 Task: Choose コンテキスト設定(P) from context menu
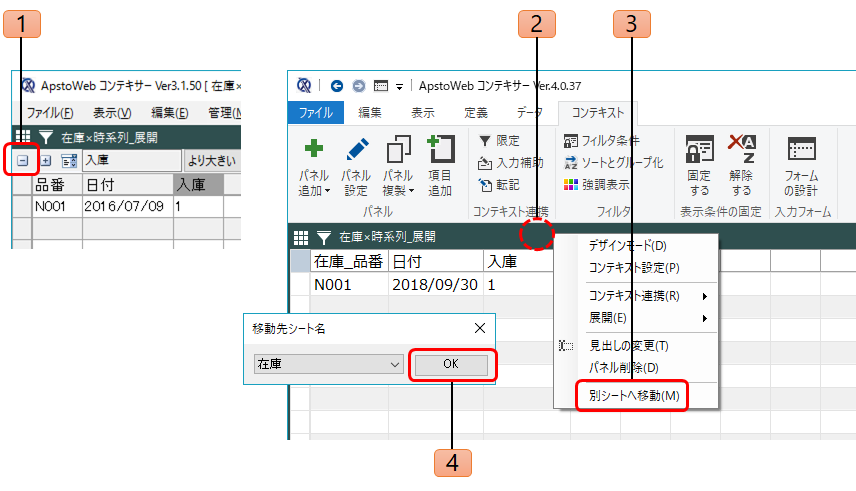click(x=636, y=268)
